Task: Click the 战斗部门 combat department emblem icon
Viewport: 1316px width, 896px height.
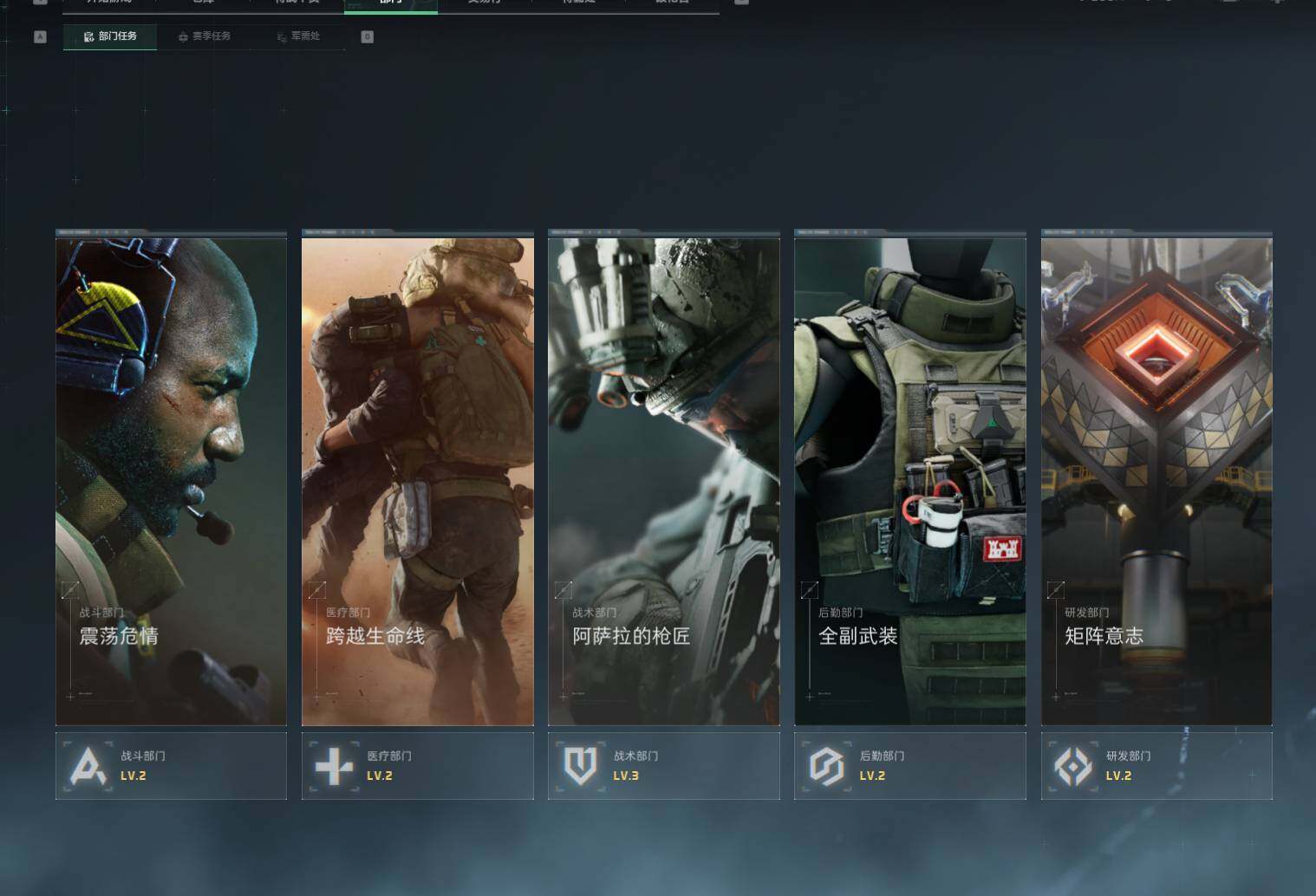Action: coord(88,766)
